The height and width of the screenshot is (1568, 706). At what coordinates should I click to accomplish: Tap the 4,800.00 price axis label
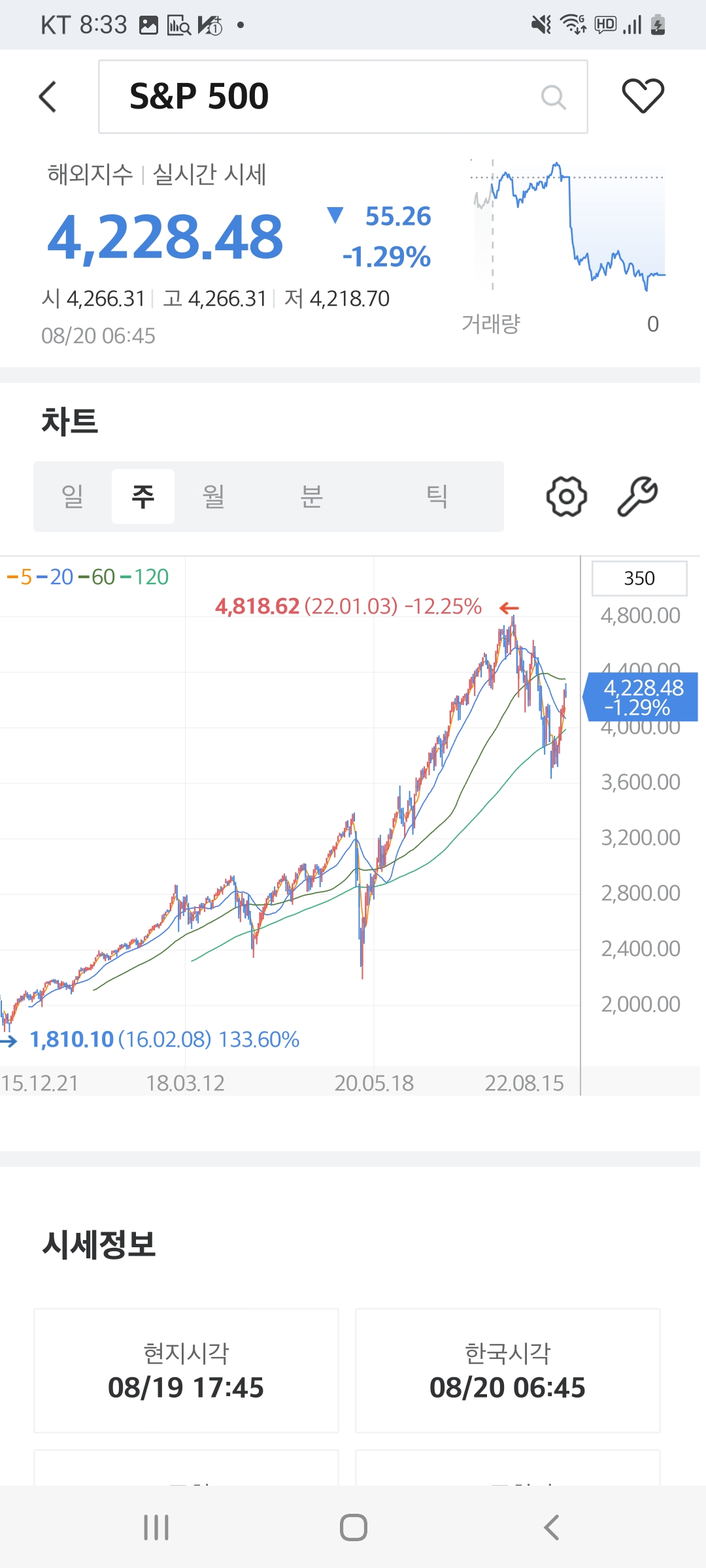(x=641, y=615)
